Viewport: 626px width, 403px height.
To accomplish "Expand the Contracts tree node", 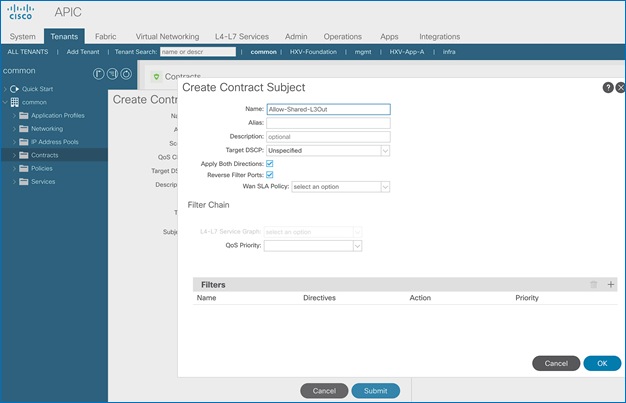I will 14,155.
